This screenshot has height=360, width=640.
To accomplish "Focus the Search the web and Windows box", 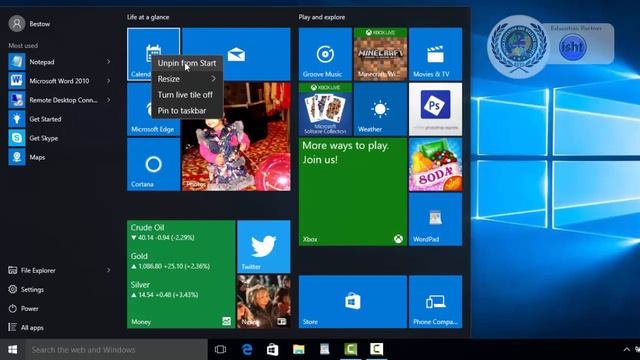I will [x=116, y=349].
